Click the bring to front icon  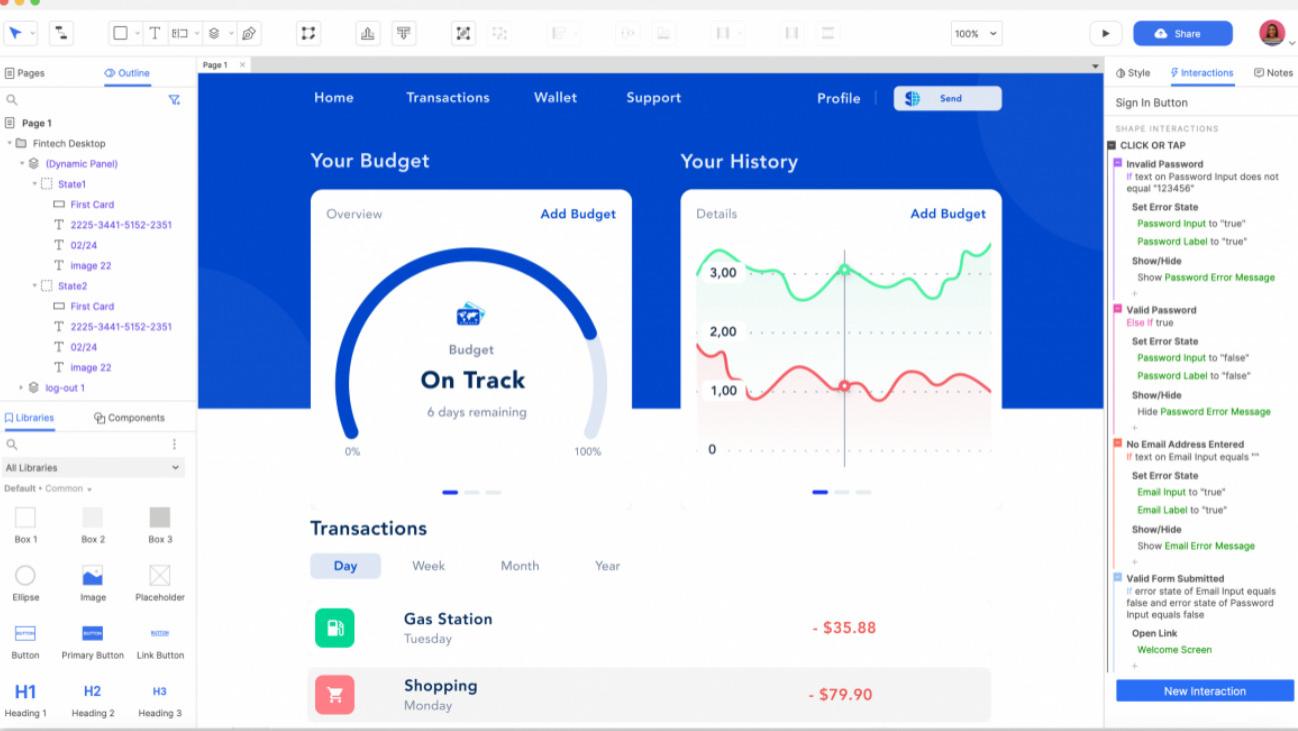[368, 33]
